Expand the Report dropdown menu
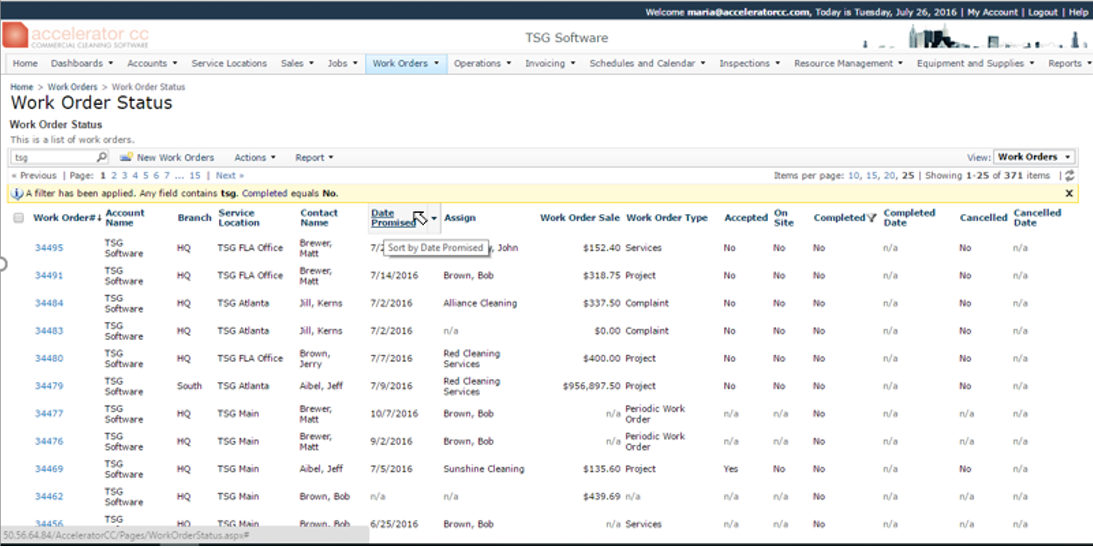The height and width of the screenshot is (548, 1093). (314, 158)
